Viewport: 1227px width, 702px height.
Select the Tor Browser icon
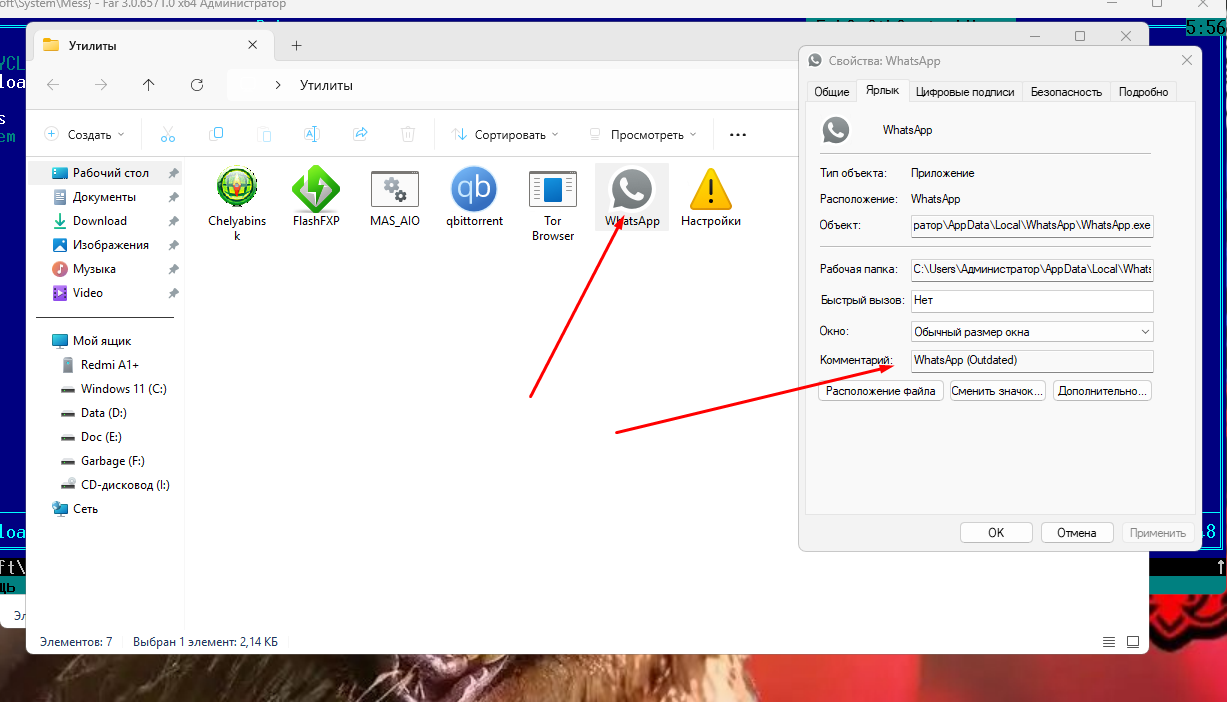[x=552, y=190]
